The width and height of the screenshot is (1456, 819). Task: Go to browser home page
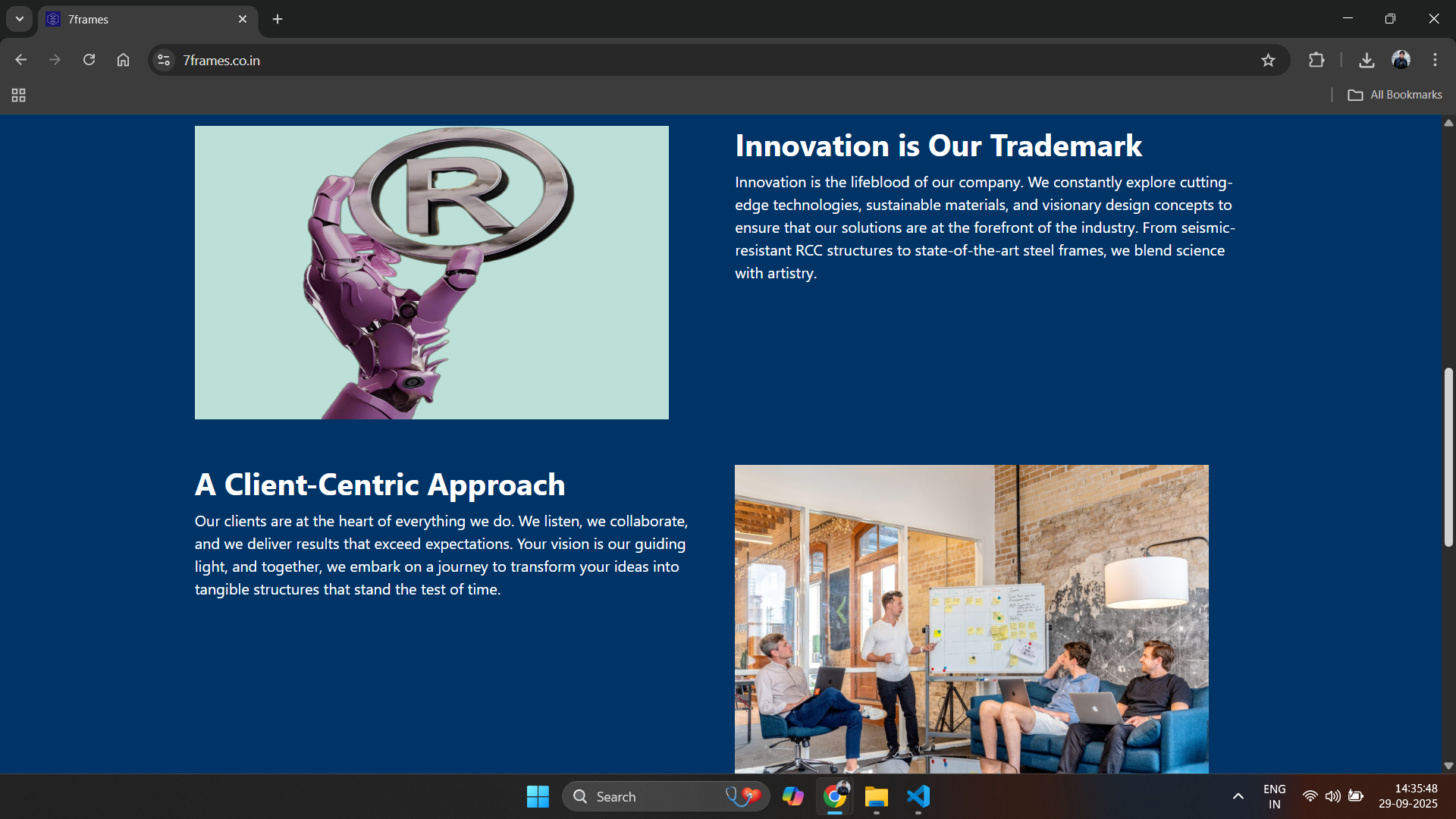pos(123,60)
